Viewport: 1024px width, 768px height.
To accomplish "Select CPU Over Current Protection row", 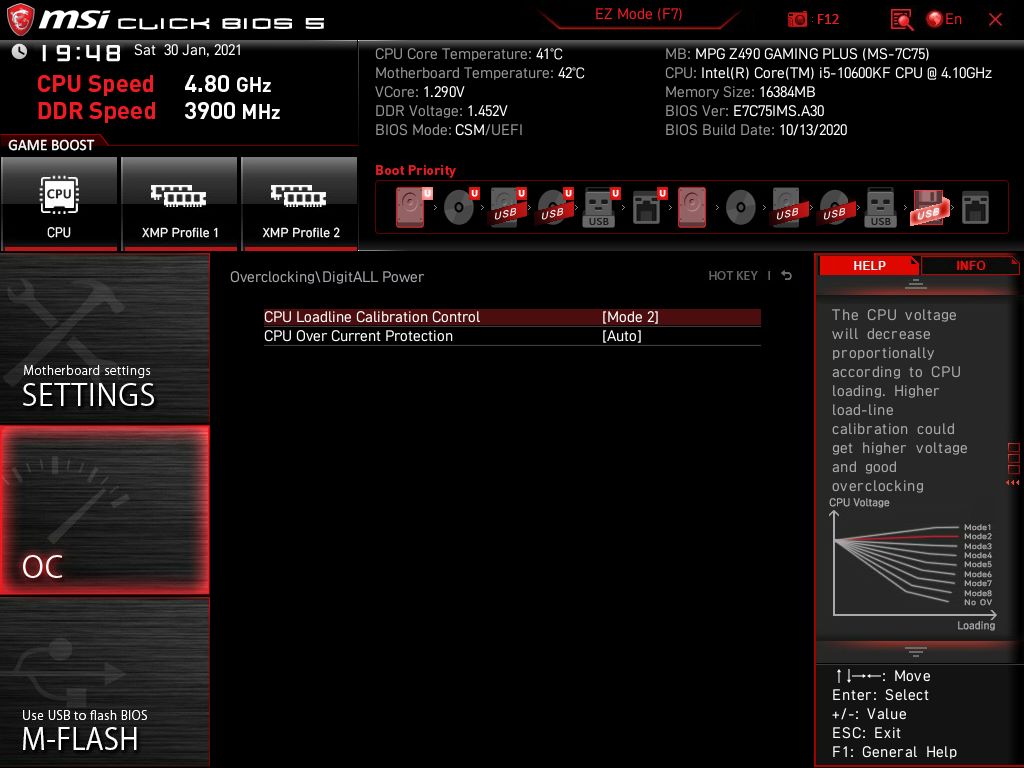I will pyautogui.click(x=512, y=336).
